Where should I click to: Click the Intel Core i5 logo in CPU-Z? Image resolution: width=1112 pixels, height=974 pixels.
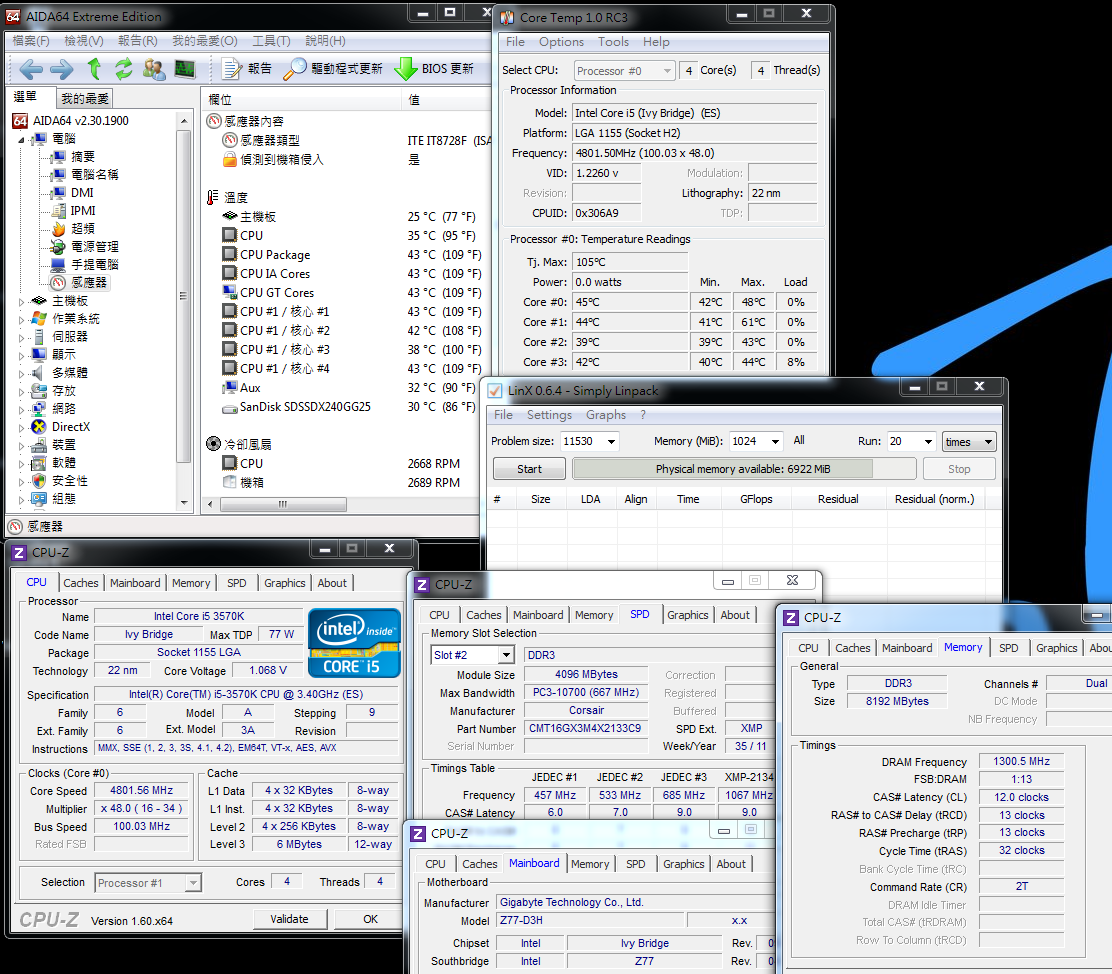coord(354,642)
